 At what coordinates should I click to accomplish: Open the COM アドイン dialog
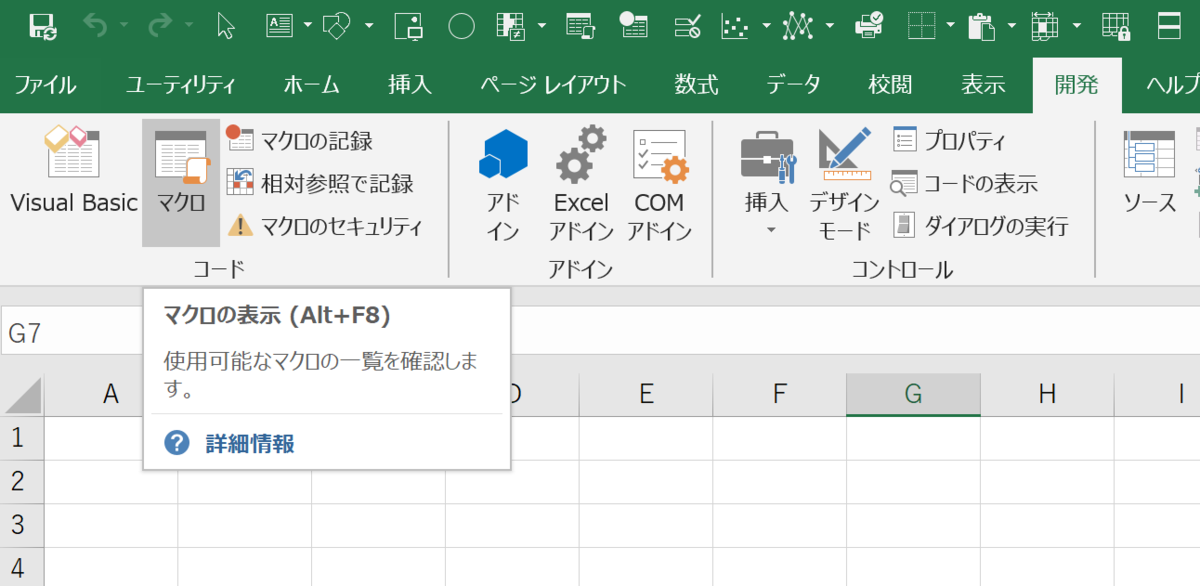[659, 185]
